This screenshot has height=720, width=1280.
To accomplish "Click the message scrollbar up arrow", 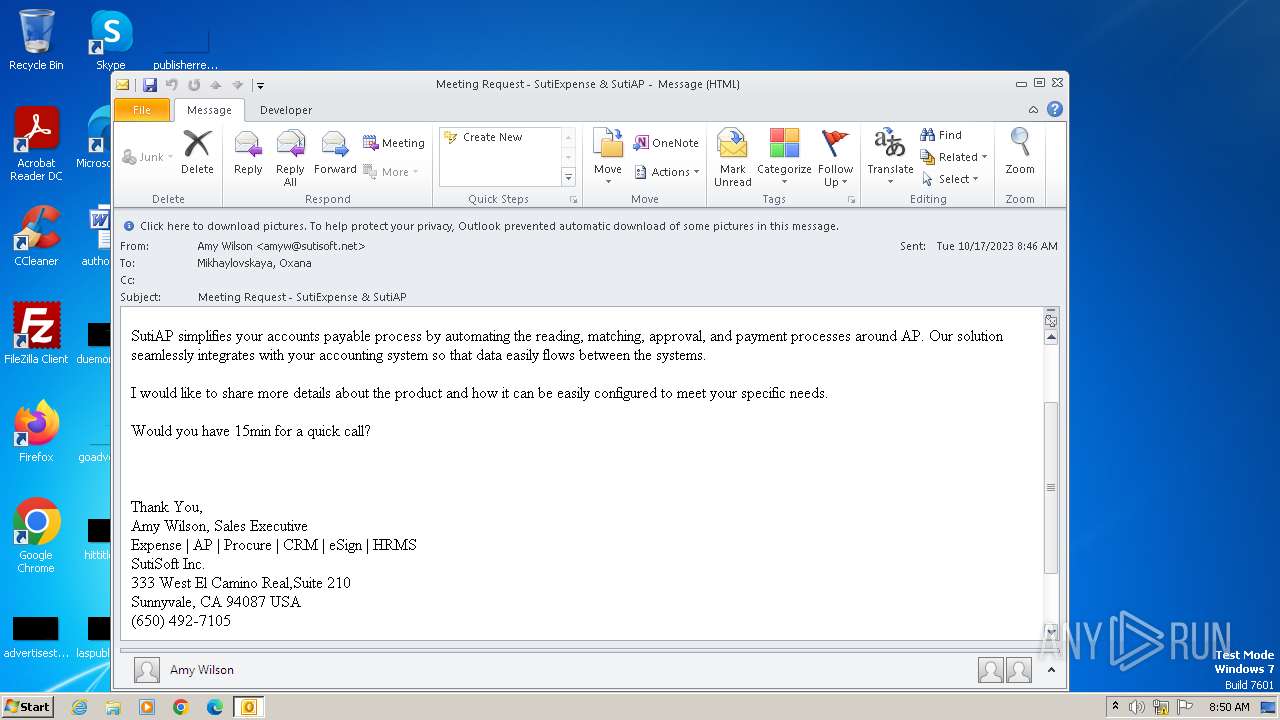I will point(1050,337).
